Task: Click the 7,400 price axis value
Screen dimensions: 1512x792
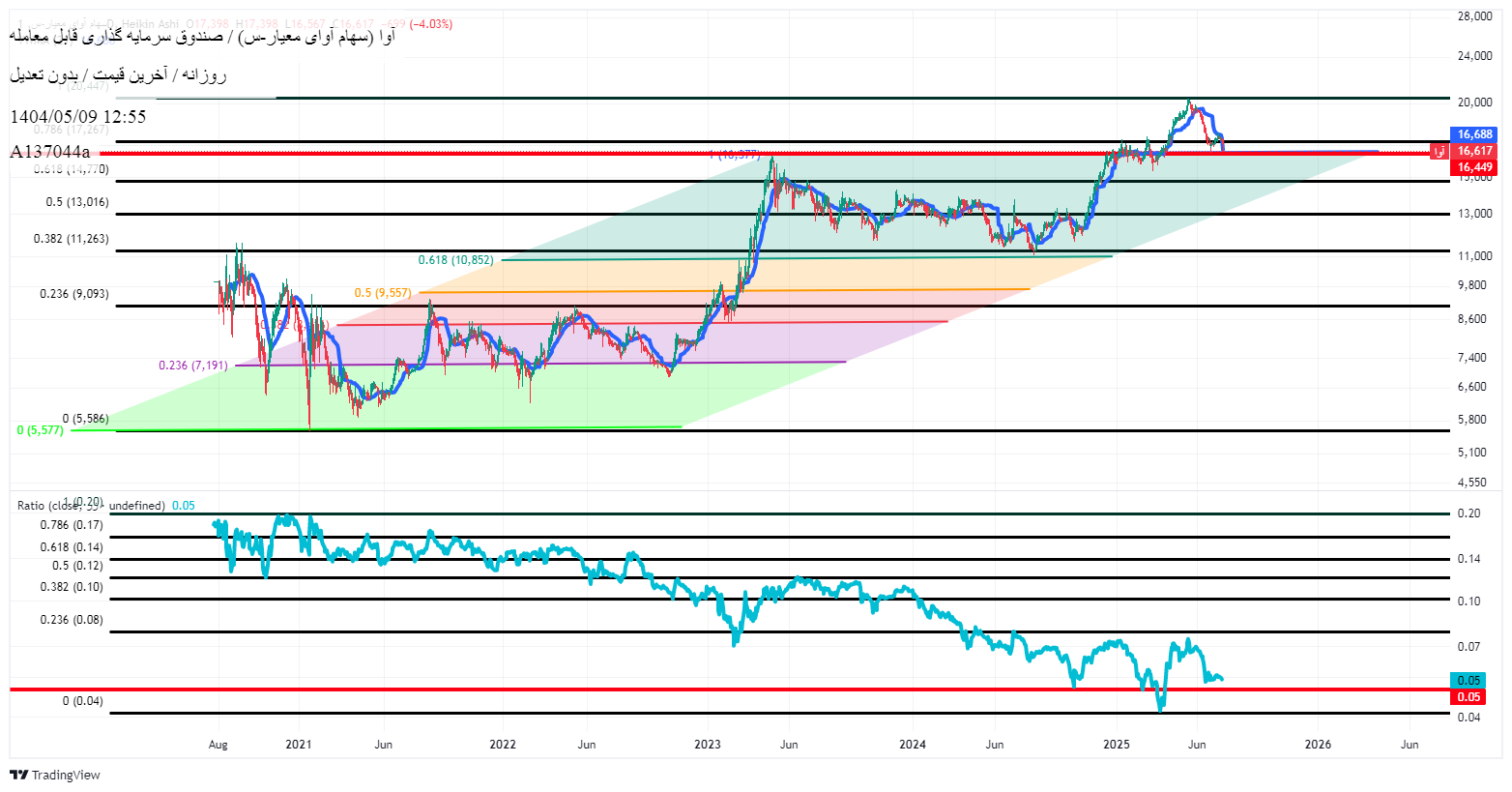Action: click(x=1472, y=358)
